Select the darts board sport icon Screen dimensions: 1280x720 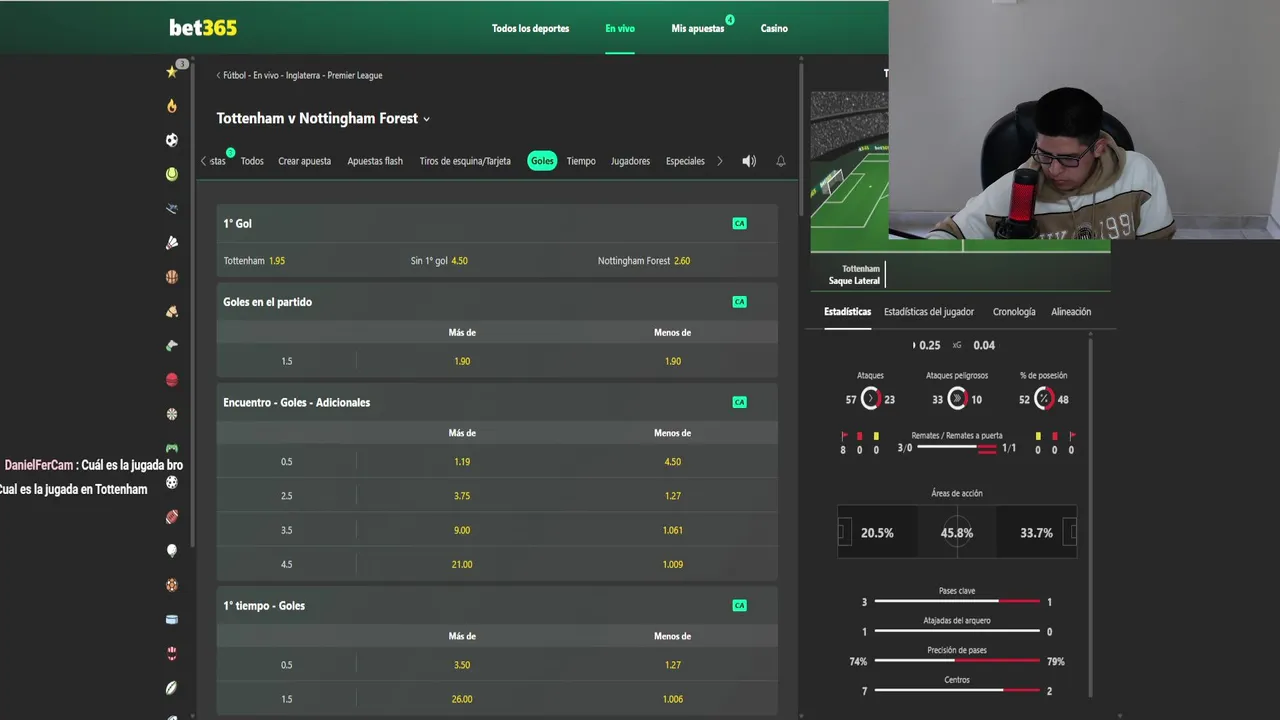172,414
